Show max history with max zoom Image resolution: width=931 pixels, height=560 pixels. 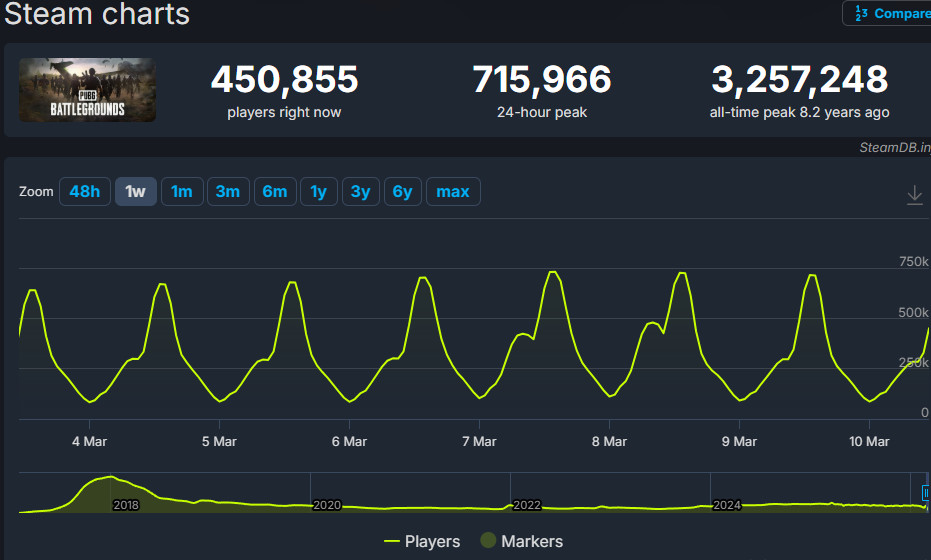click(x=453, y=191)
